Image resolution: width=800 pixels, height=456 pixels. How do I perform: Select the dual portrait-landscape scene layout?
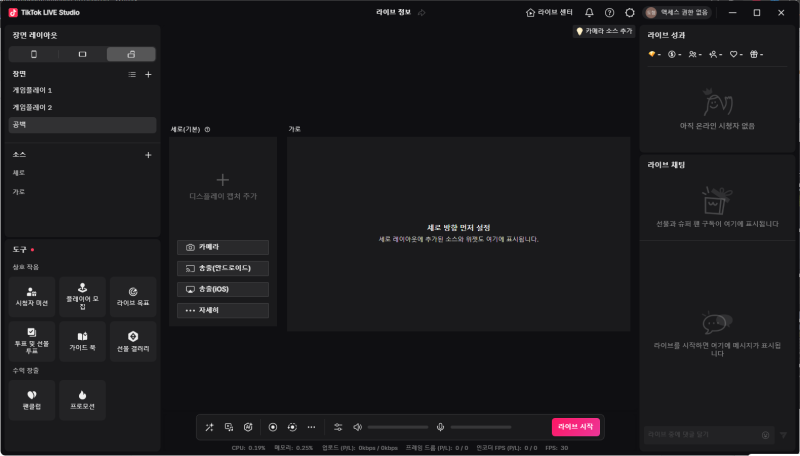(131, 54)
